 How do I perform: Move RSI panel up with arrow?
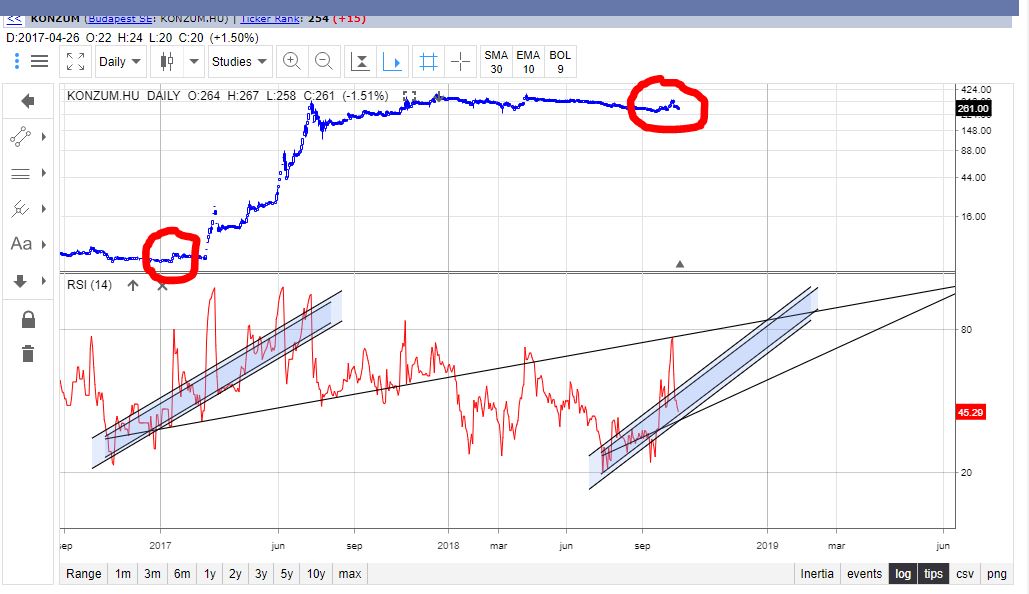coord(133,286)
